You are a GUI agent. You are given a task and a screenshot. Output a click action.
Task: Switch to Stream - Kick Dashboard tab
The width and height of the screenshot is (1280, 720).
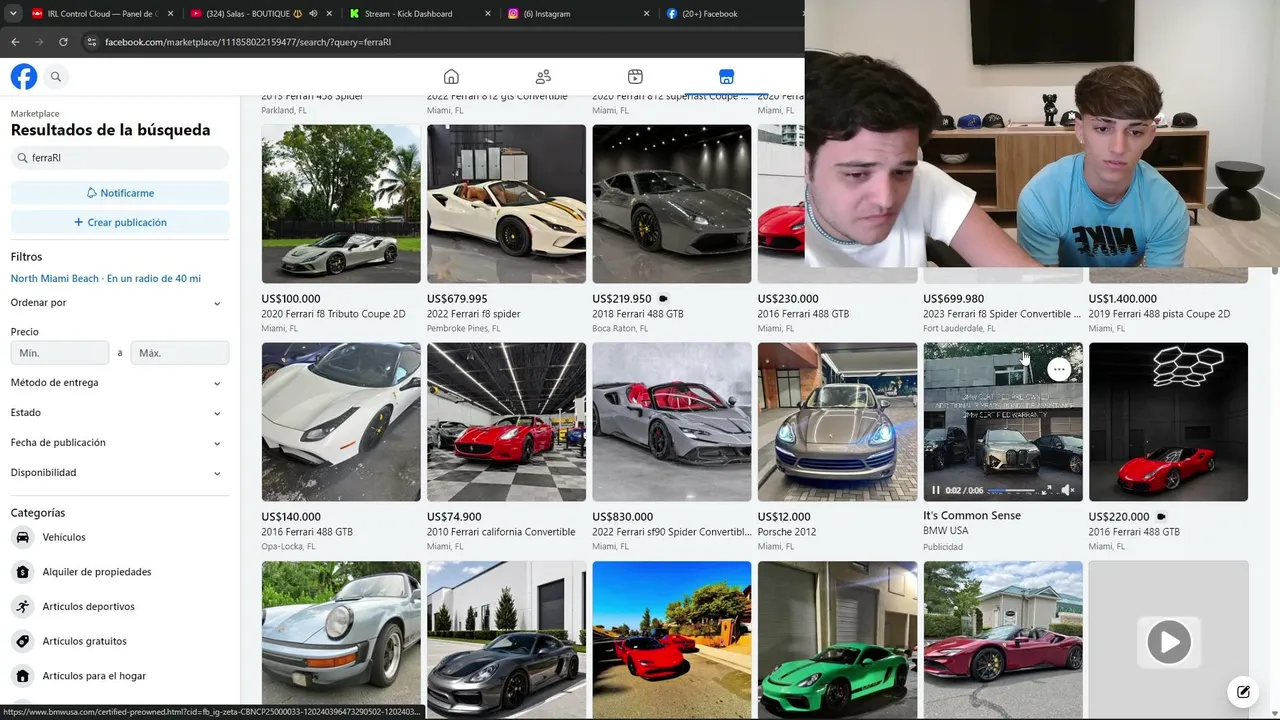click(x=419, y=14)
